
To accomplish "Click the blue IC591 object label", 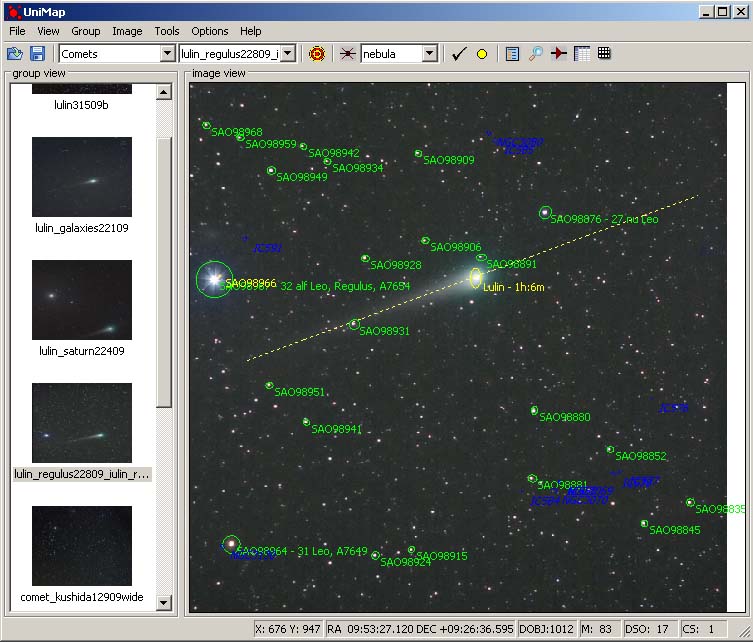I will pos(267,248).
